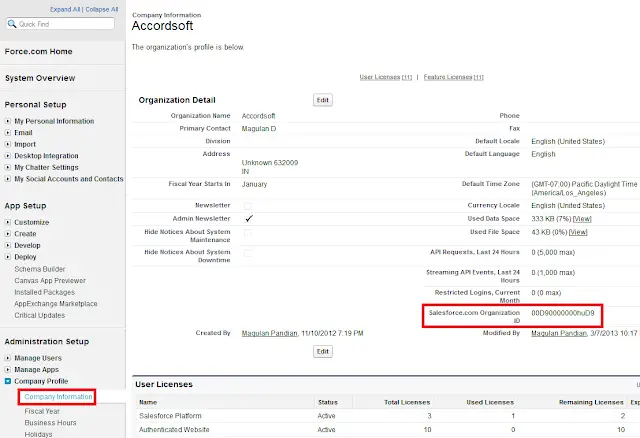Image resolution: width=640 pixels, height=438 pixels.
Task: Click Develop label
Action: (x=27, y=245)
